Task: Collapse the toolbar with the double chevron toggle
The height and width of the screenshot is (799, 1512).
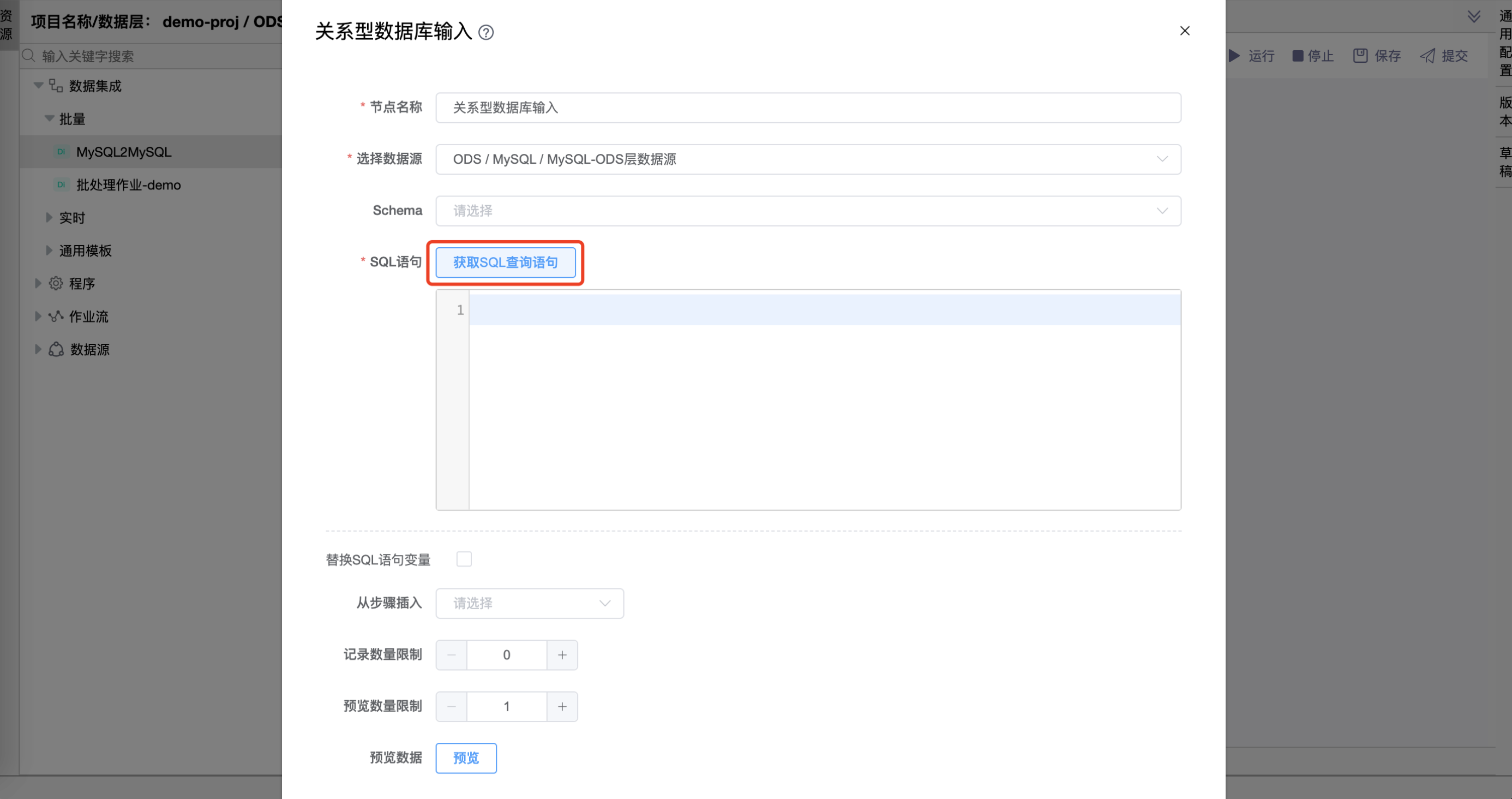Action: tap(1474, 16)
